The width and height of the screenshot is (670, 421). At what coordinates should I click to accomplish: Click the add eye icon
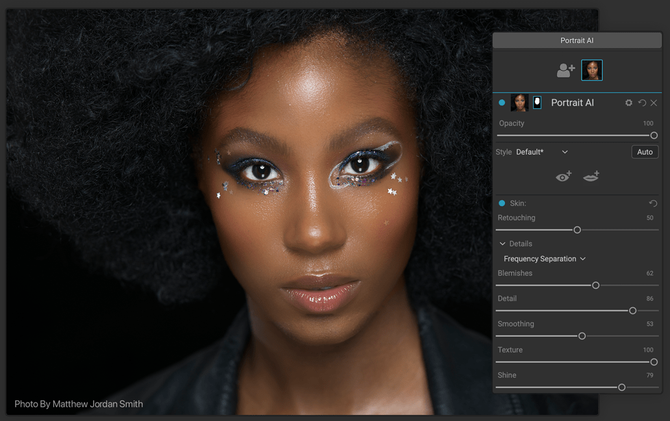click(564, 176)
